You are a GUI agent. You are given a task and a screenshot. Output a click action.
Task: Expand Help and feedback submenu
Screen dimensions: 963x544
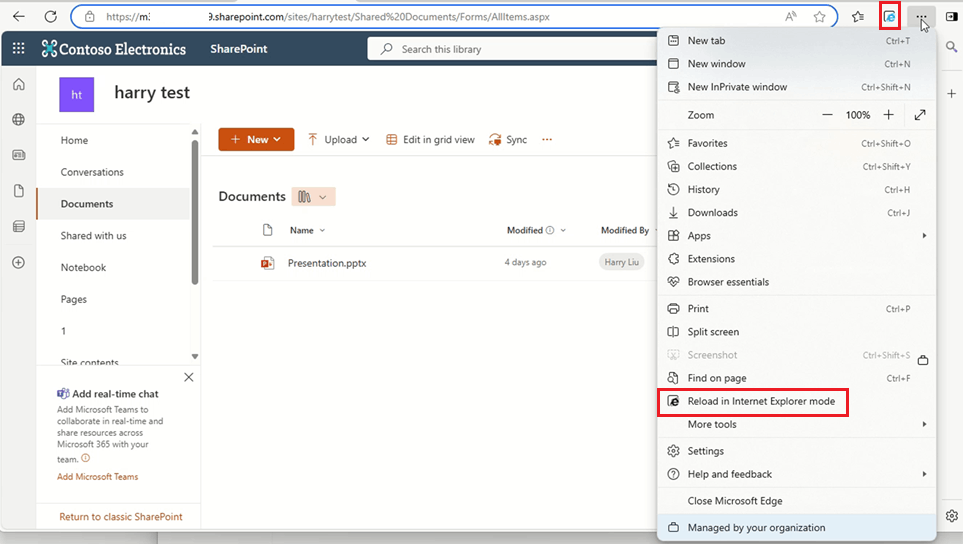point(797,475)
